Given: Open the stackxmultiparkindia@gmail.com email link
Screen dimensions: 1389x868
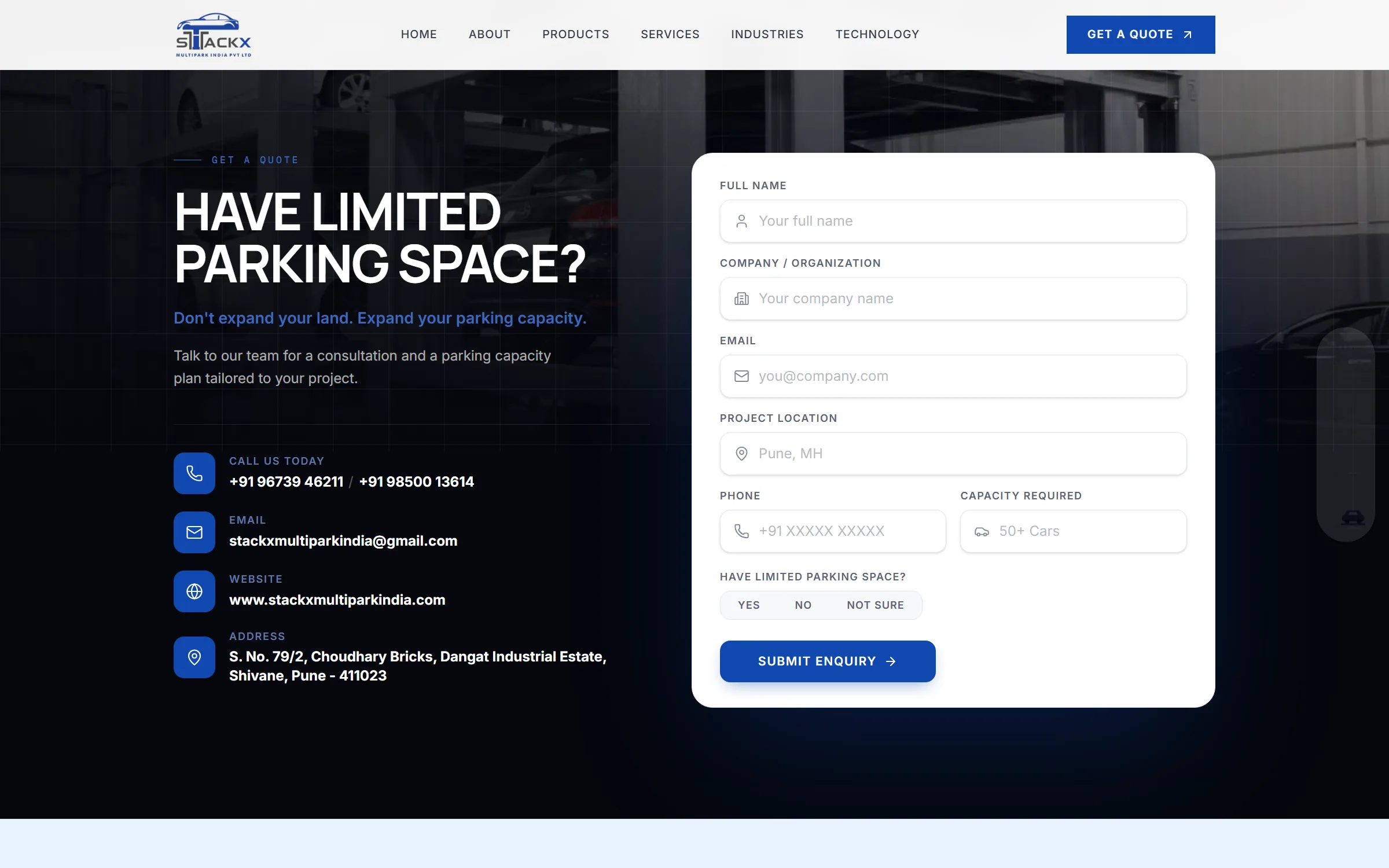Looking at the screenshot, I should (x=343, y=541).
